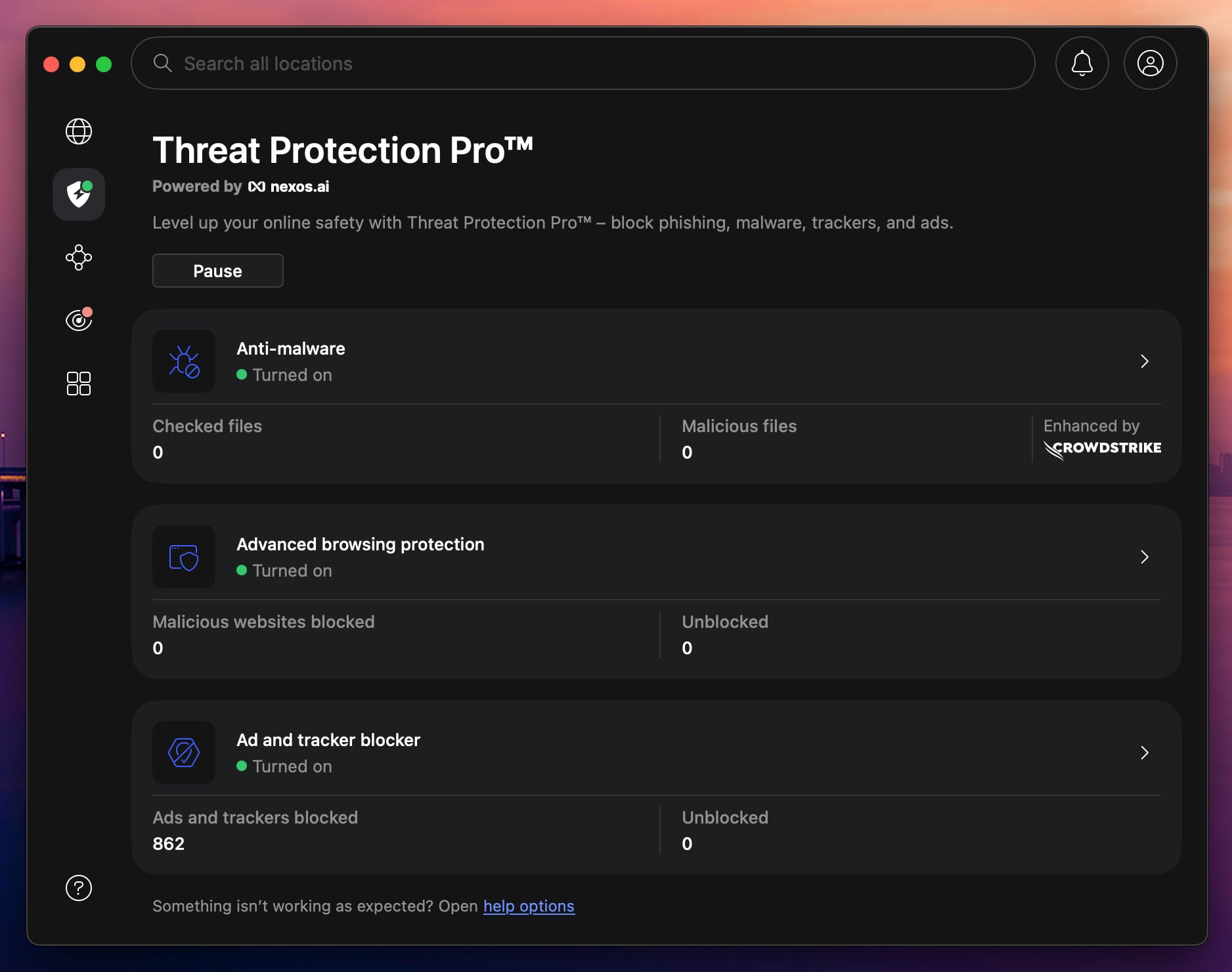Click the Checked files label
The height and width of the screenshot is (972, 1232).
point(207,426)
